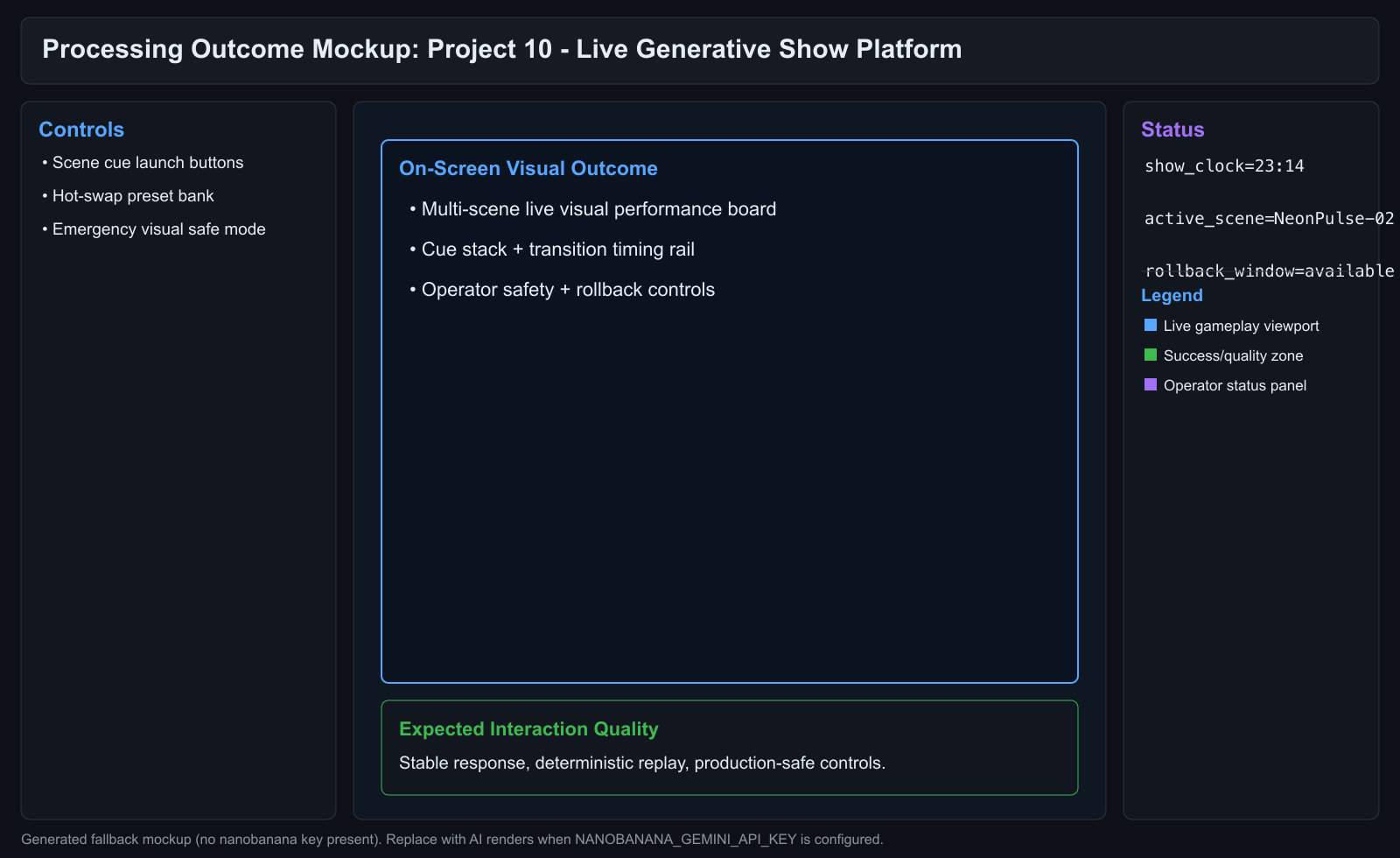1400x858 pixels.
Task: Click the purple Operator status panel legend square
Action: [1150, 384]
